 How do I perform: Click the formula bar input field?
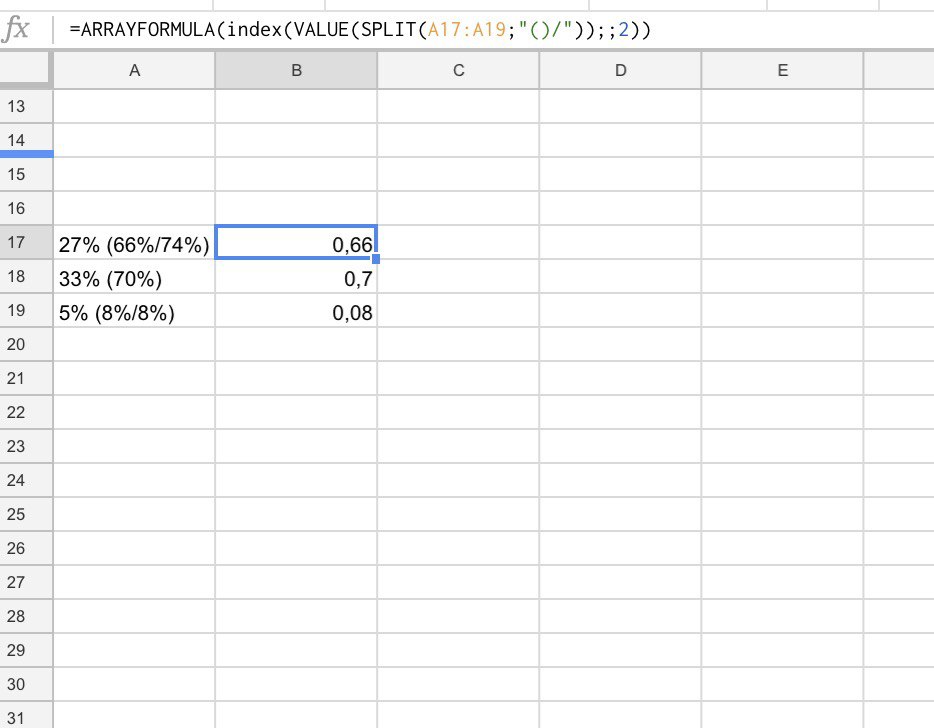(494, 29)
